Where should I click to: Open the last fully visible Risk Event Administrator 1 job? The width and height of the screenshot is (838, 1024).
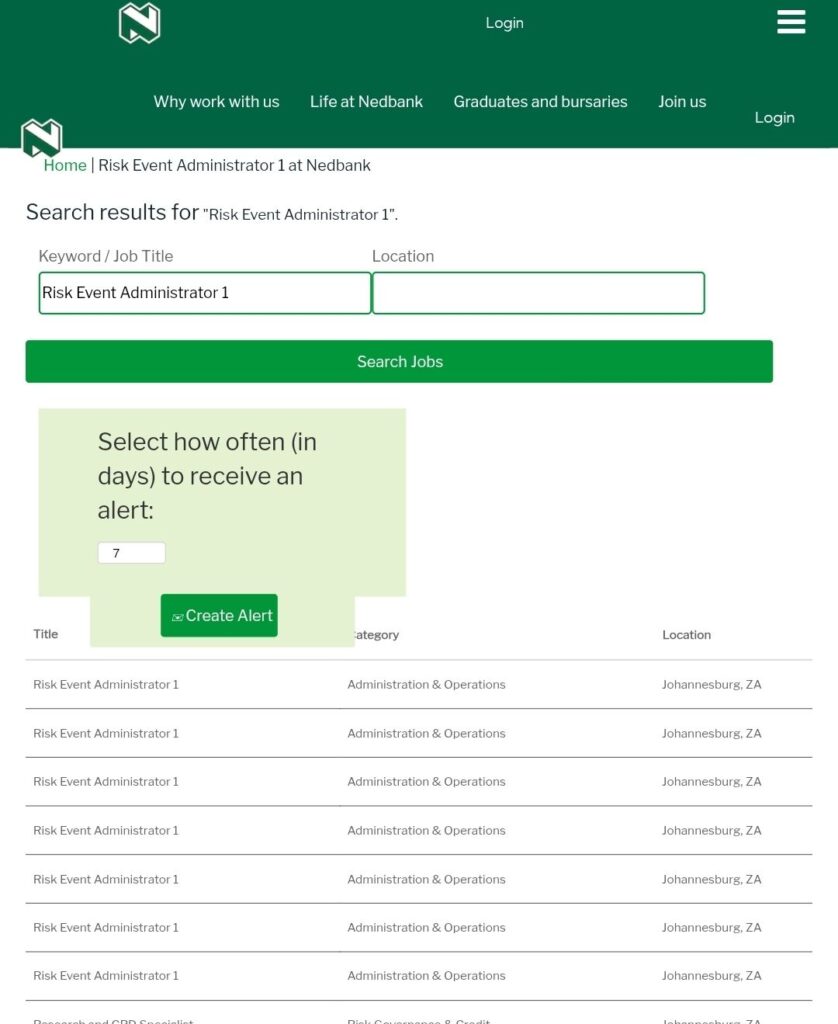click(x=106, y=976)
